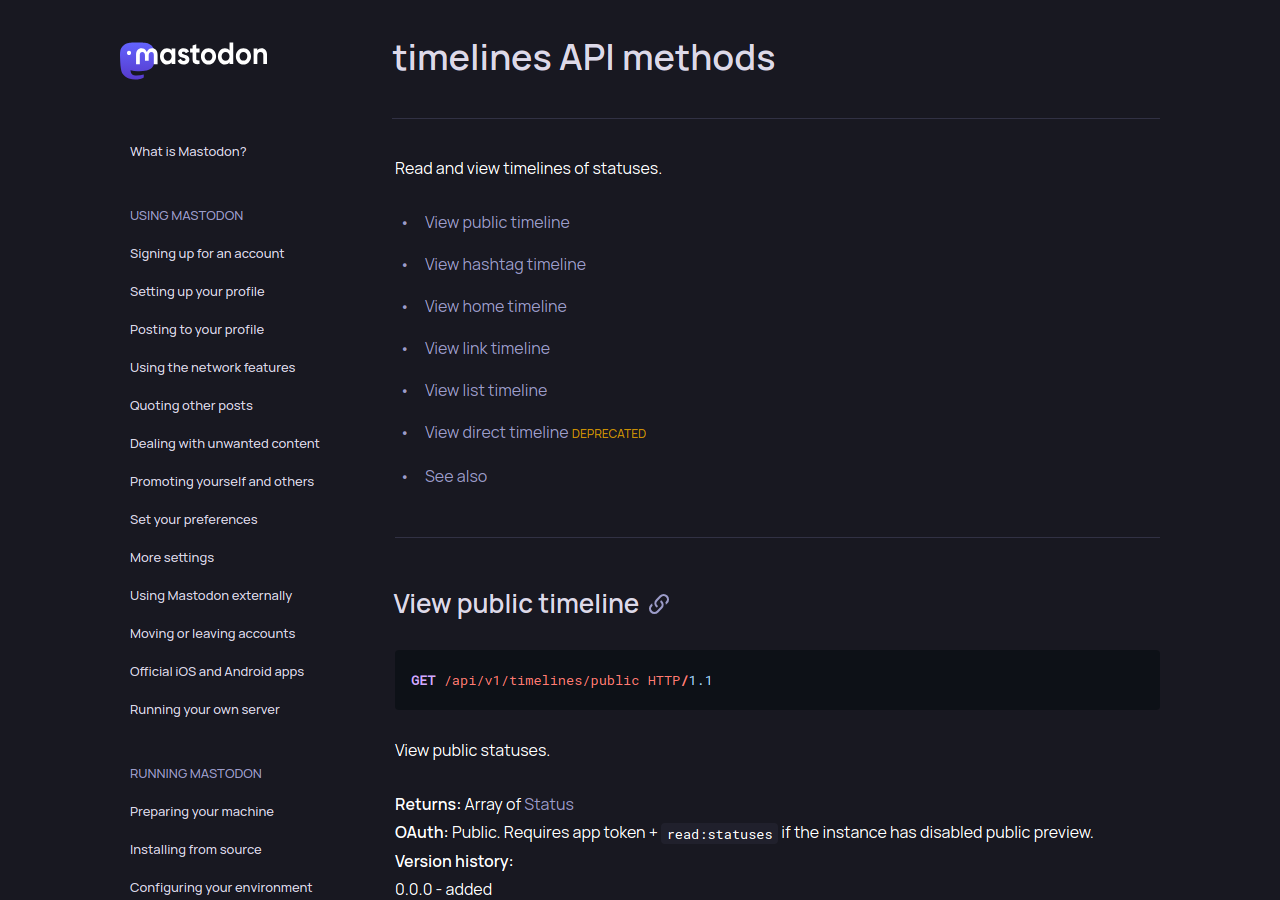
Task: Click the RUNNING MASTODON section heading
Action: pyautogui.click(x=196, y=774)
